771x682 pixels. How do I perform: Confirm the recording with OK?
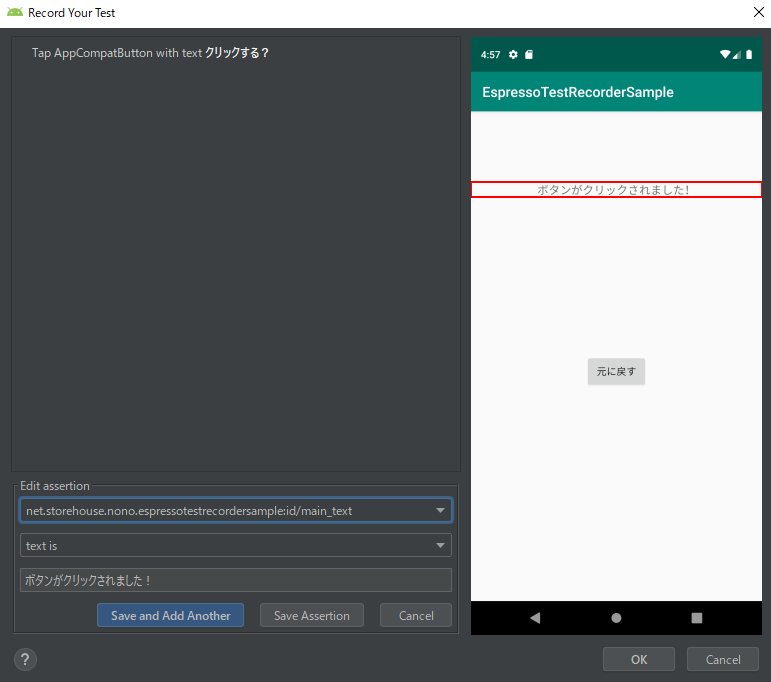pyautogui.click(x=639, y=659)
